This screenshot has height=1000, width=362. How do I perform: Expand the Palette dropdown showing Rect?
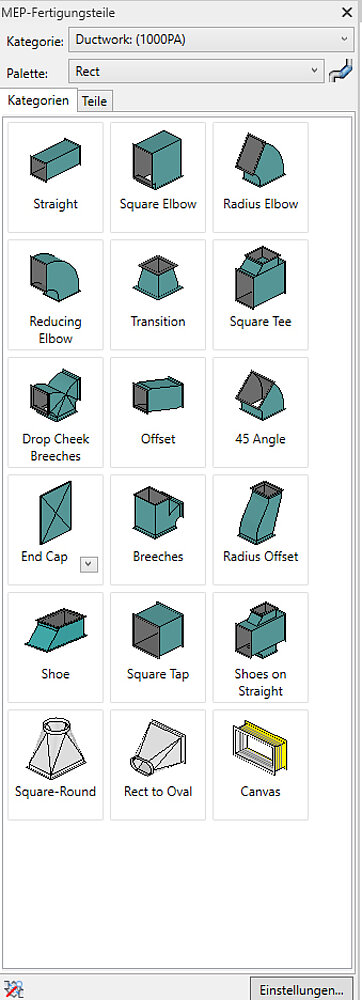196,71
